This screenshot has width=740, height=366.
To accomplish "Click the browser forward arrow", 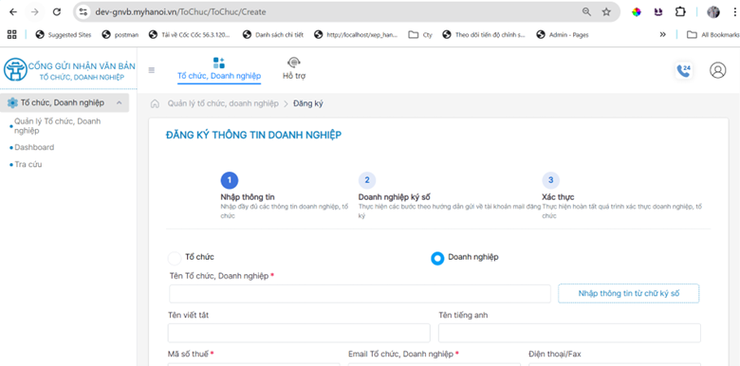I will [x=34, y=12].
